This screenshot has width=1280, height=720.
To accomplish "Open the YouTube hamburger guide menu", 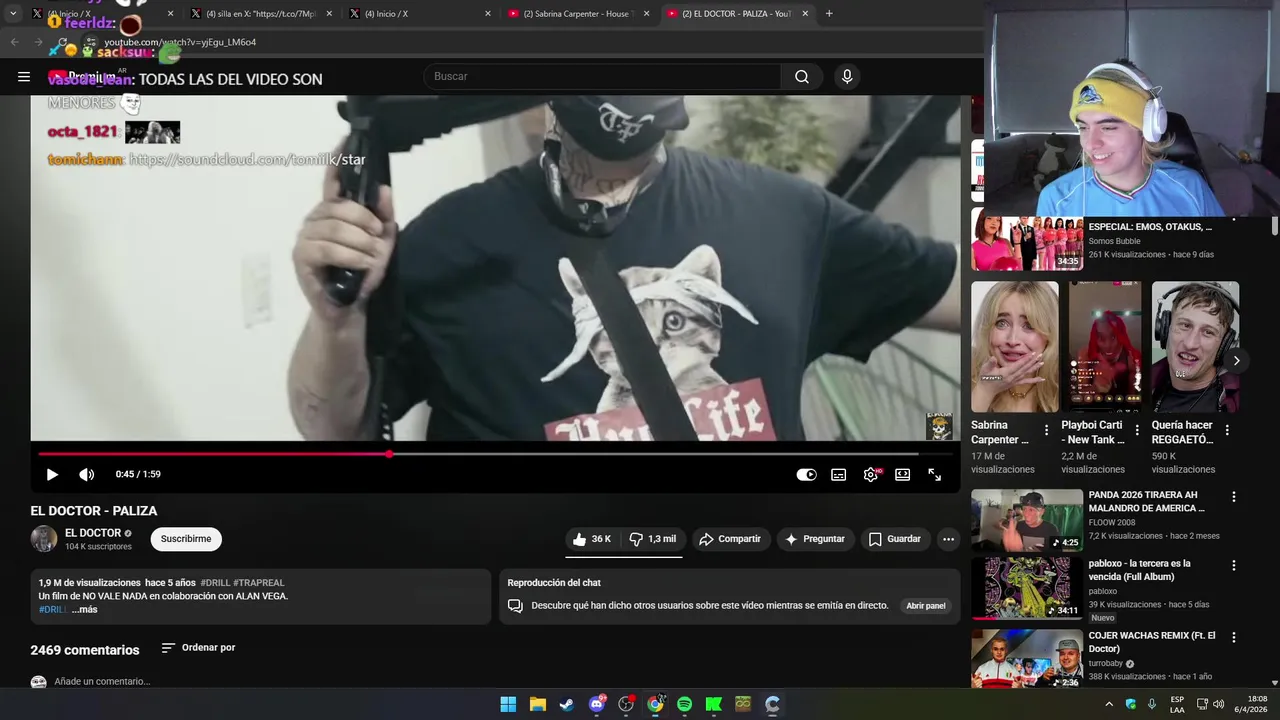I will click(24, 77).
